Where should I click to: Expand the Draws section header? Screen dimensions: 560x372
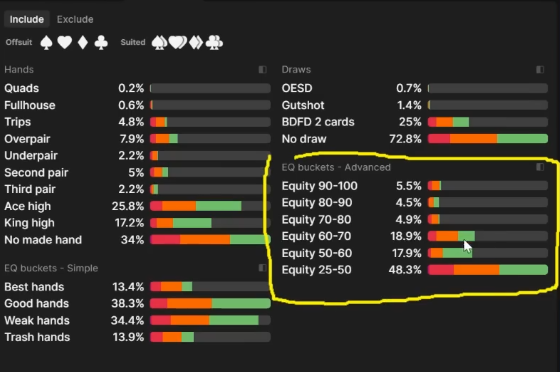296,69
